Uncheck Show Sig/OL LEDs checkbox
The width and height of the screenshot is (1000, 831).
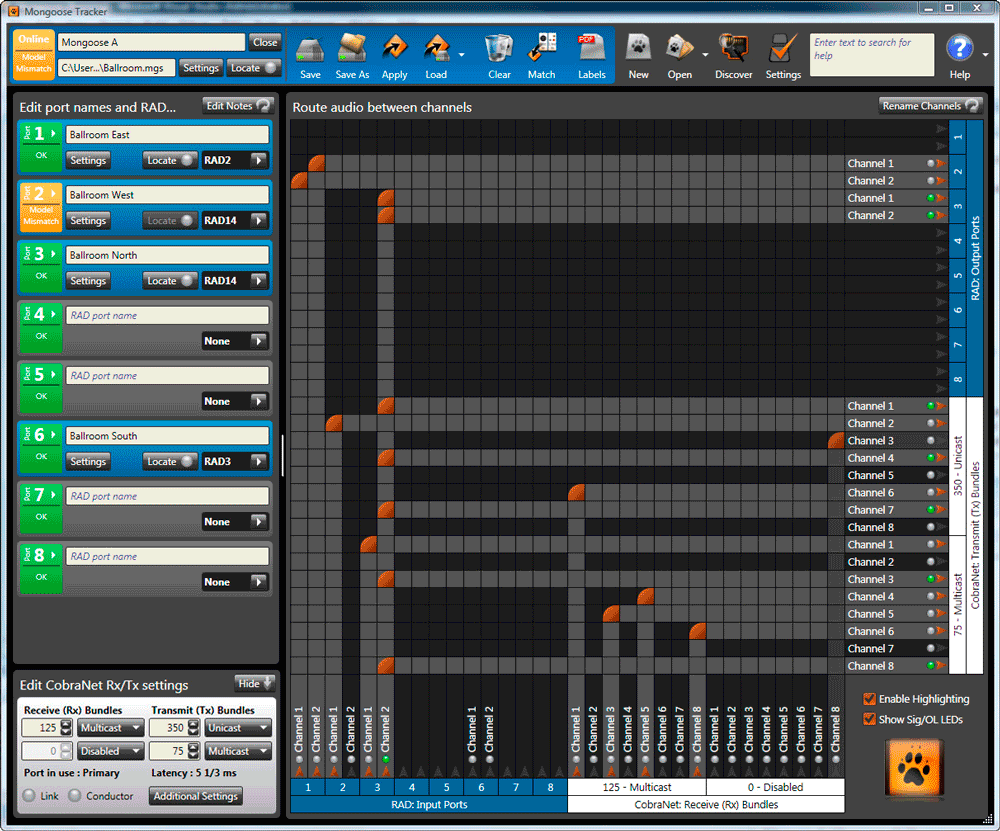[869, 719]
